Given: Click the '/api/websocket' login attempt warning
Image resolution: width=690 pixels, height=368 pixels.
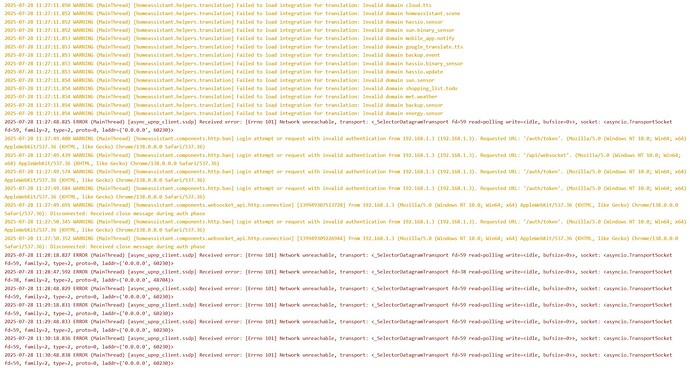Looking at the screenshot, I should click(x=342, y=159).
